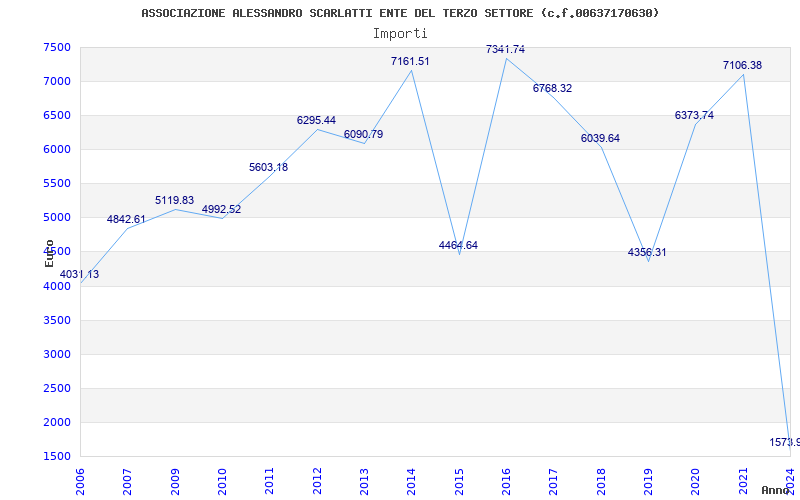This screenshot has width=800, height=500.
Task: Click the y-axis tick 7000
Action: [57, 82]
